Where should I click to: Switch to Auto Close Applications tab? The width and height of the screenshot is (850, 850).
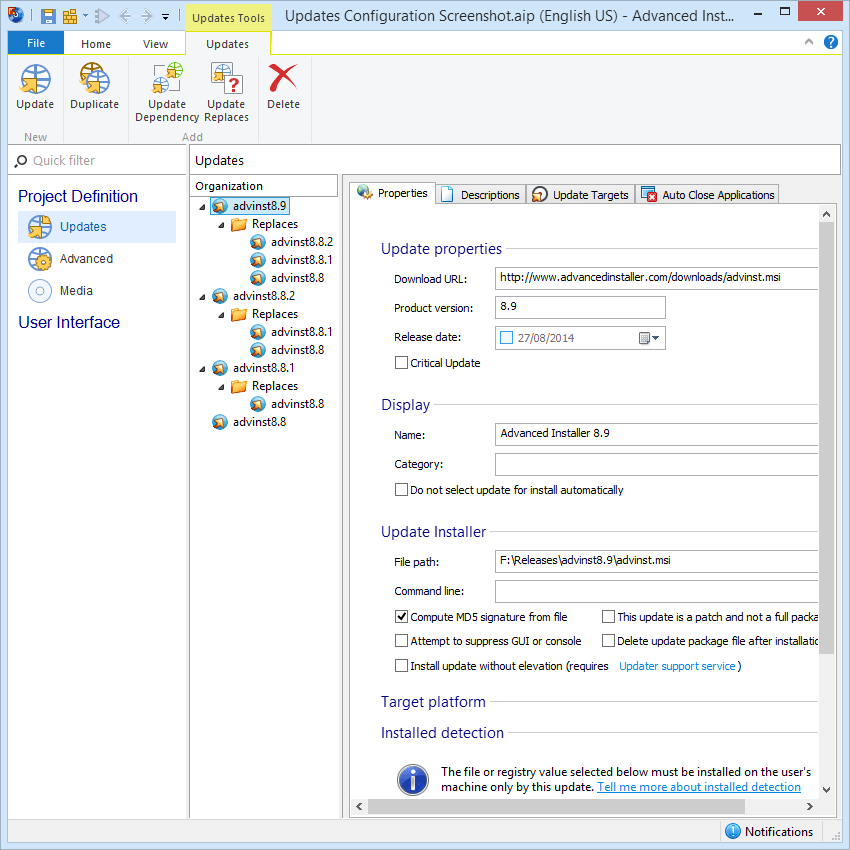pos(707,195)
